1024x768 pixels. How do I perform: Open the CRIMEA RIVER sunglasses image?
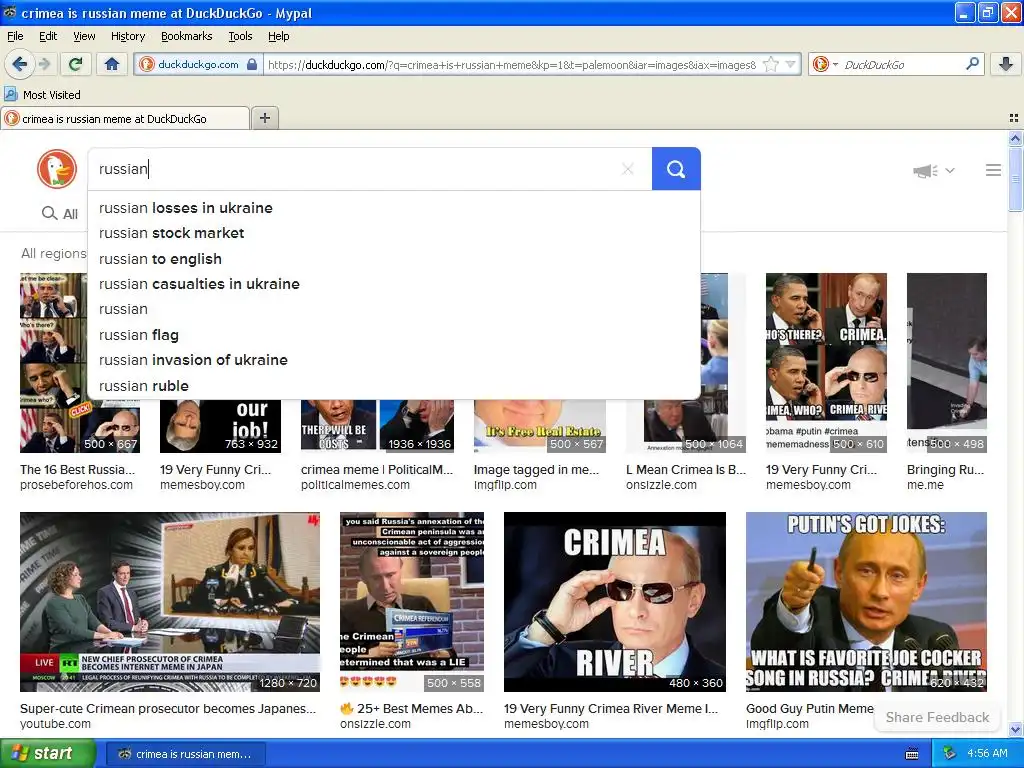click(x=615, y=601)
